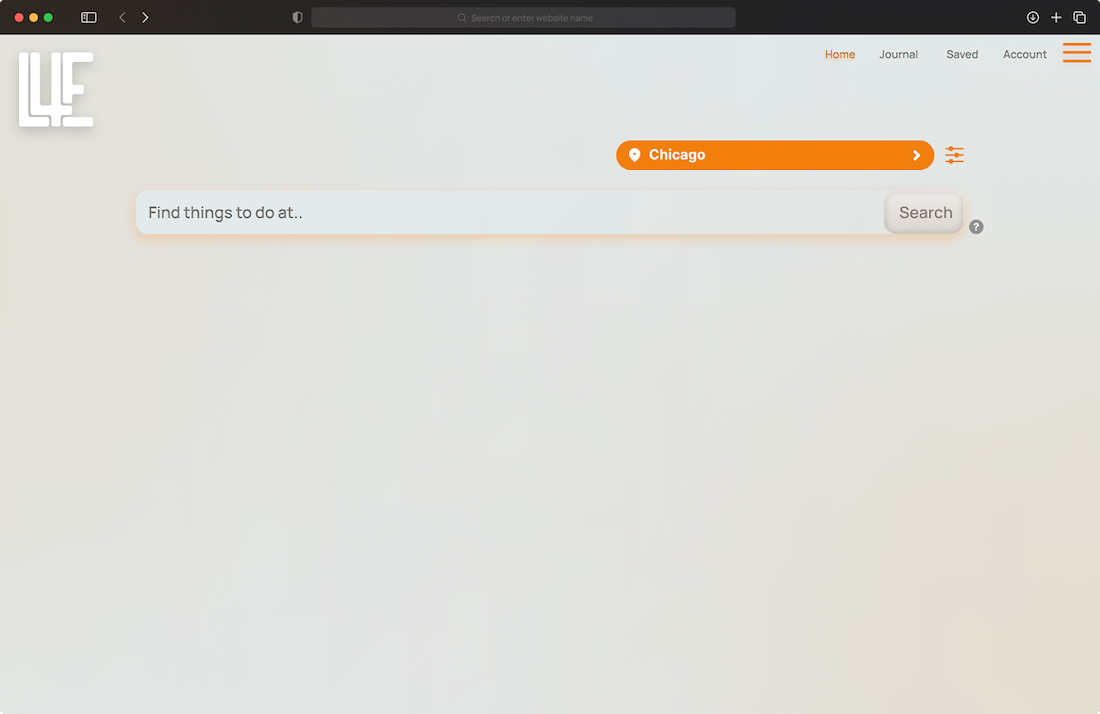Open the filter sliders icon

click(x=954, y=155)
